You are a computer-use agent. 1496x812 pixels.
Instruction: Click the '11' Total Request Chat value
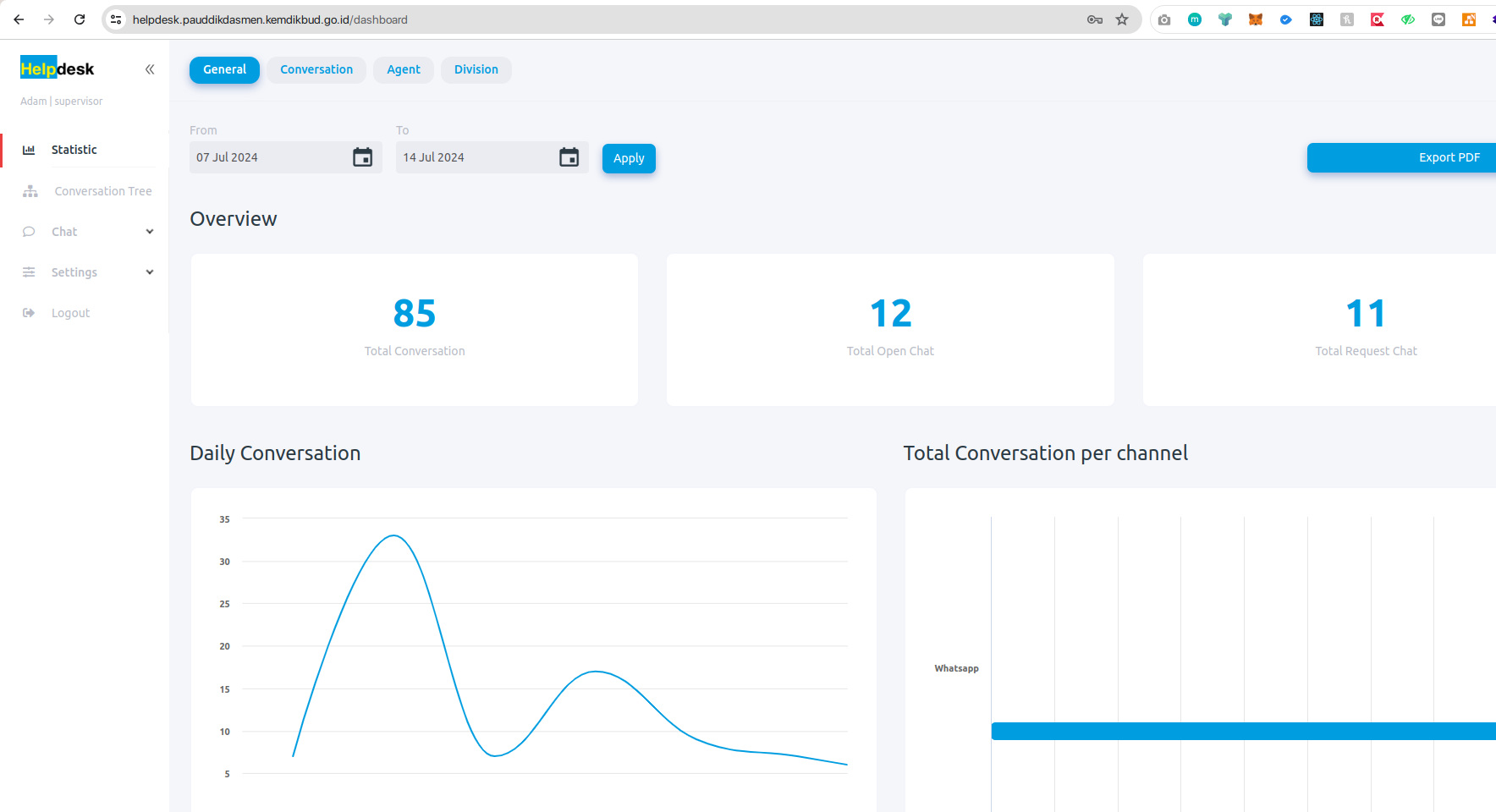click(1366, 314)
